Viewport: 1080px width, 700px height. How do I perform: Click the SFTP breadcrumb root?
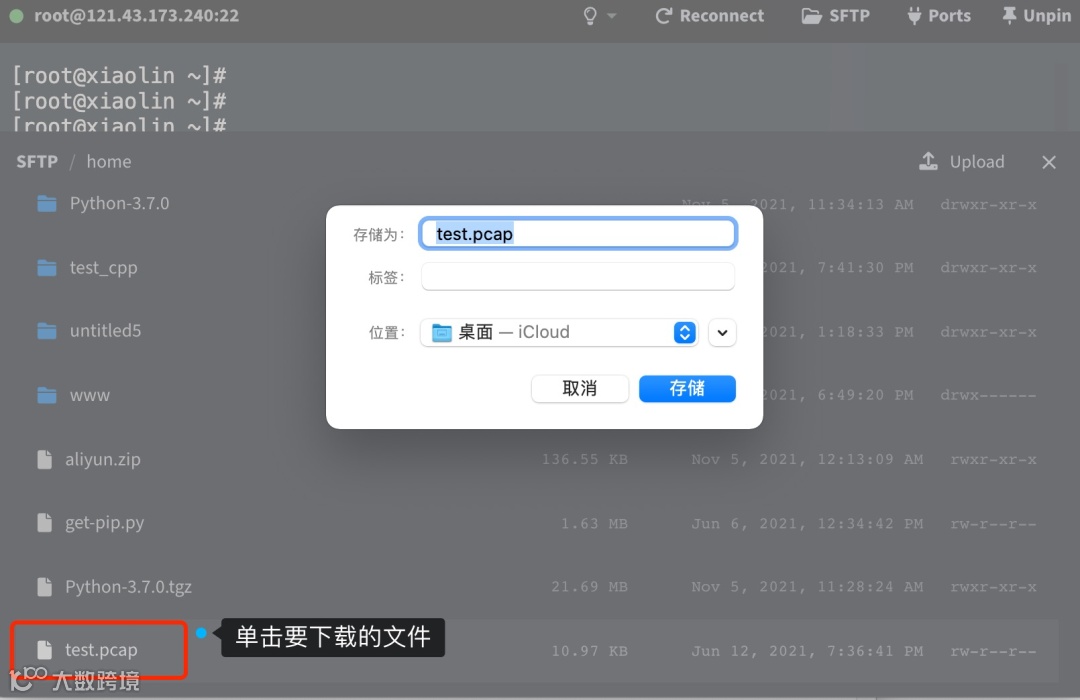pos(37,162)
